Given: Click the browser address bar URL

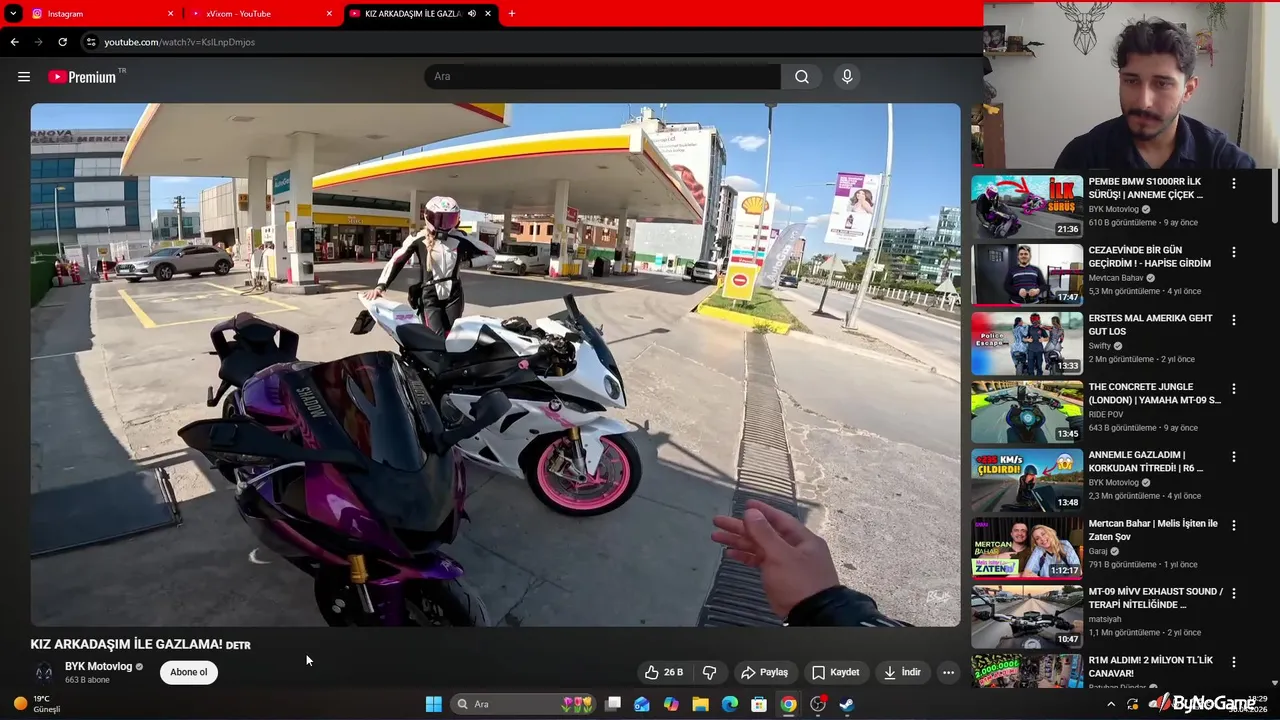Looking at the screenshot, I should [180, 42].
